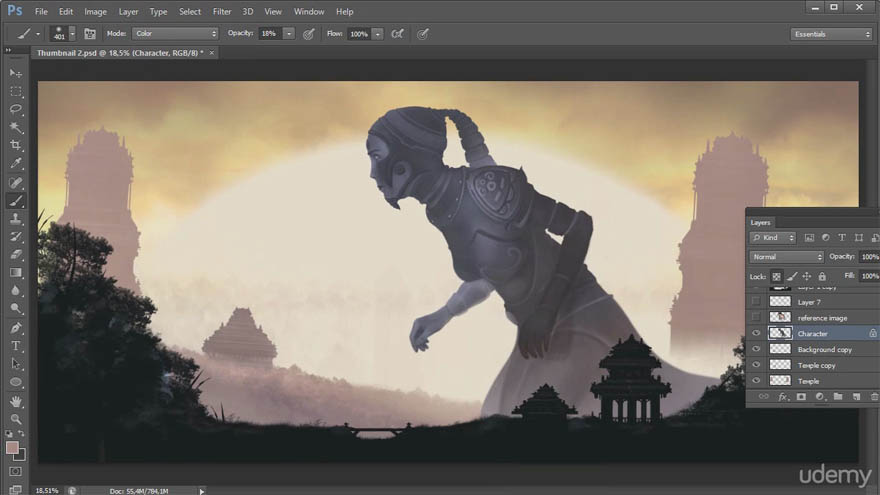Viewport: 880px width, 495px height.
Task: Create new adjustment layer icon
Action: coord(819,397)
